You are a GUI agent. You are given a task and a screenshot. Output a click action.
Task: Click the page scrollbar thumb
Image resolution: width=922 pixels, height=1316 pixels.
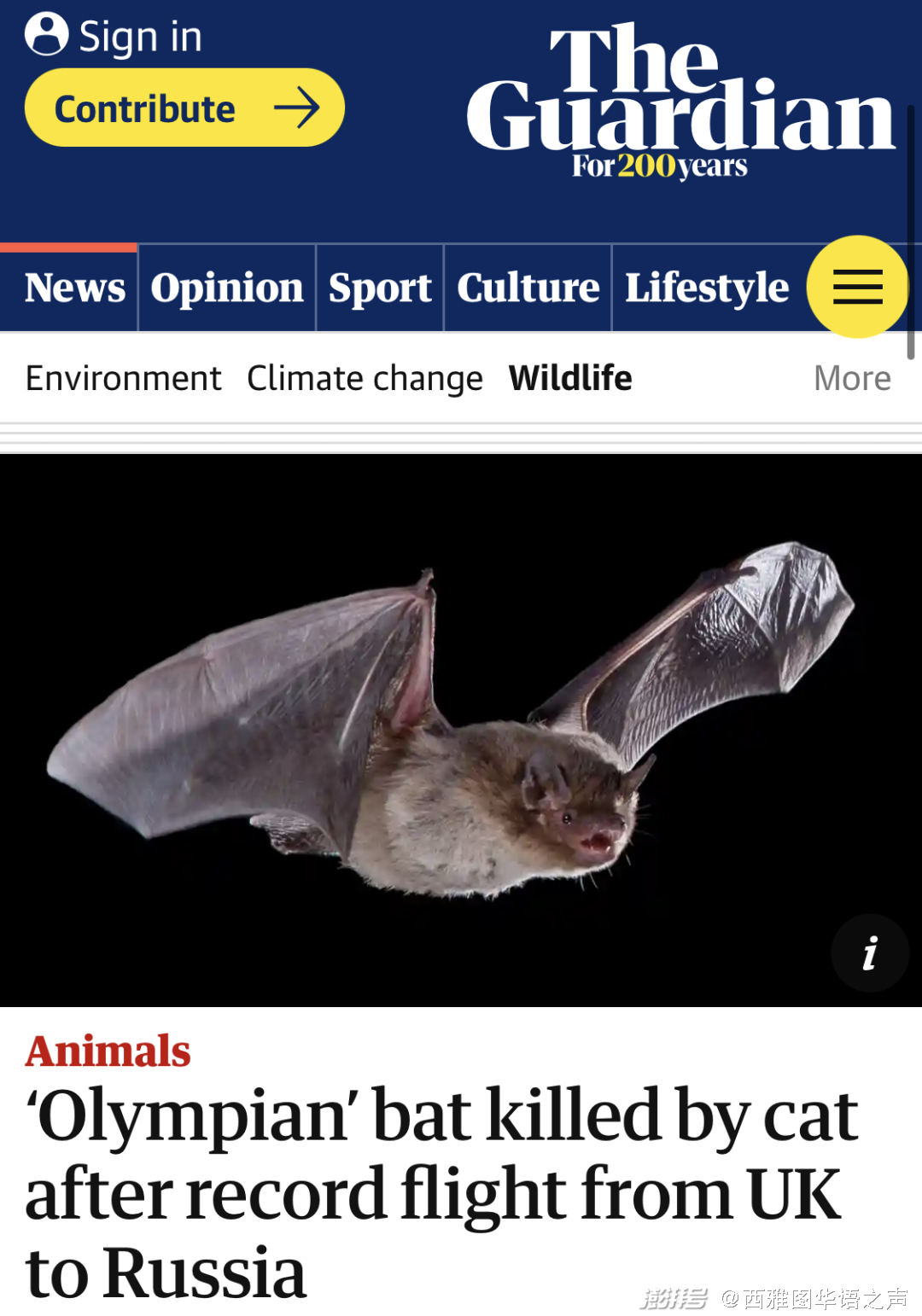coord(911,232)
